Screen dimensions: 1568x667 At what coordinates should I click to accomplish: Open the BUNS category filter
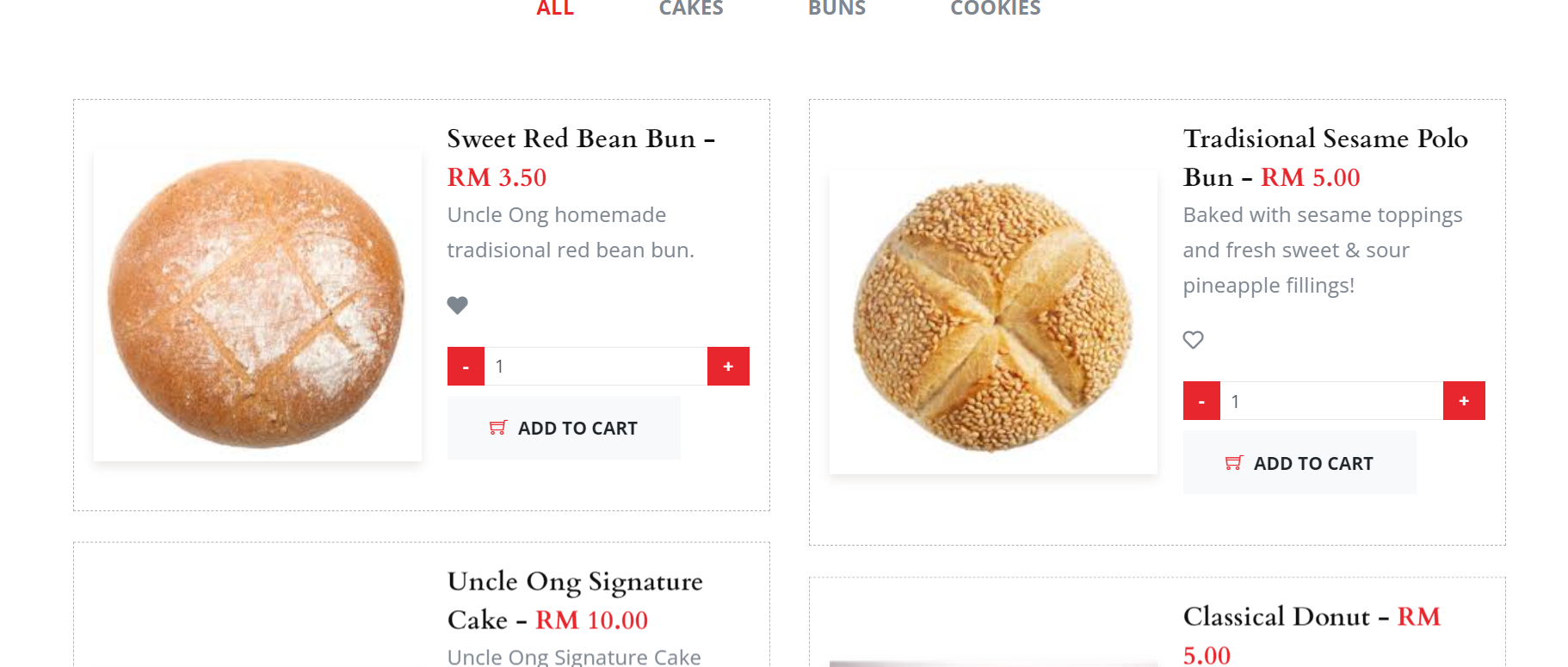pos(836,9)
